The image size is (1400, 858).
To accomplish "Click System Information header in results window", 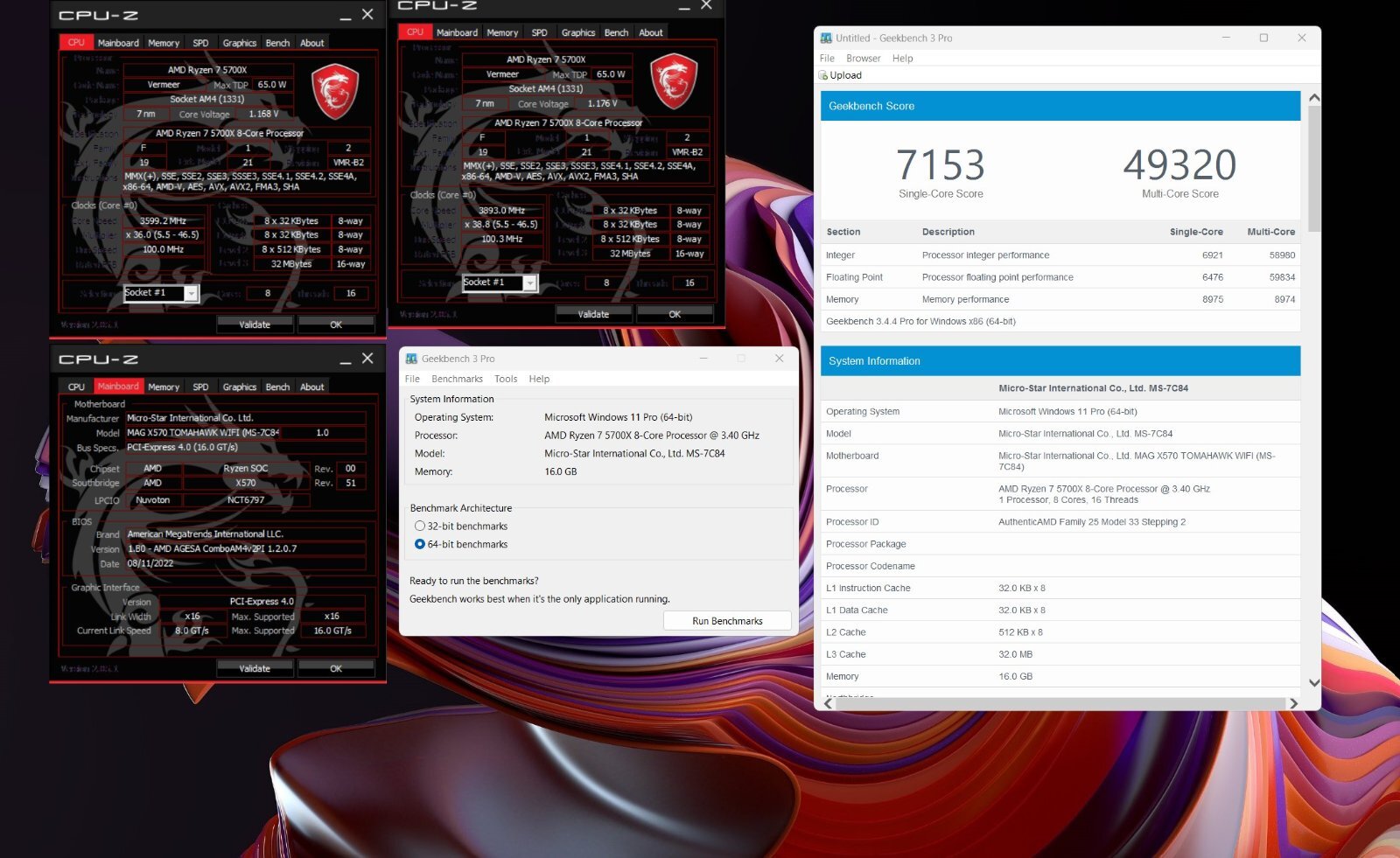I will tap(1060, 361).
